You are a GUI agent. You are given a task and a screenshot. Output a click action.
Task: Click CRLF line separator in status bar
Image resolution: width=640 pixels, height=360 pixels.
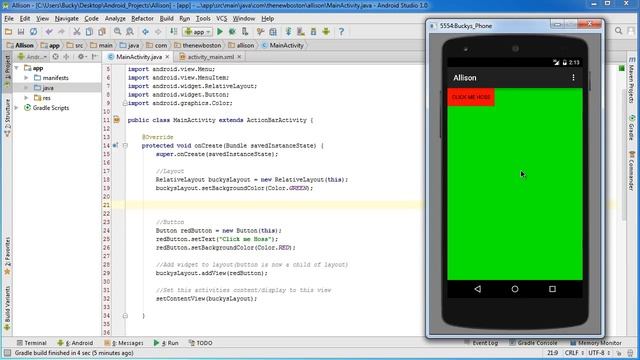point(573,353)
